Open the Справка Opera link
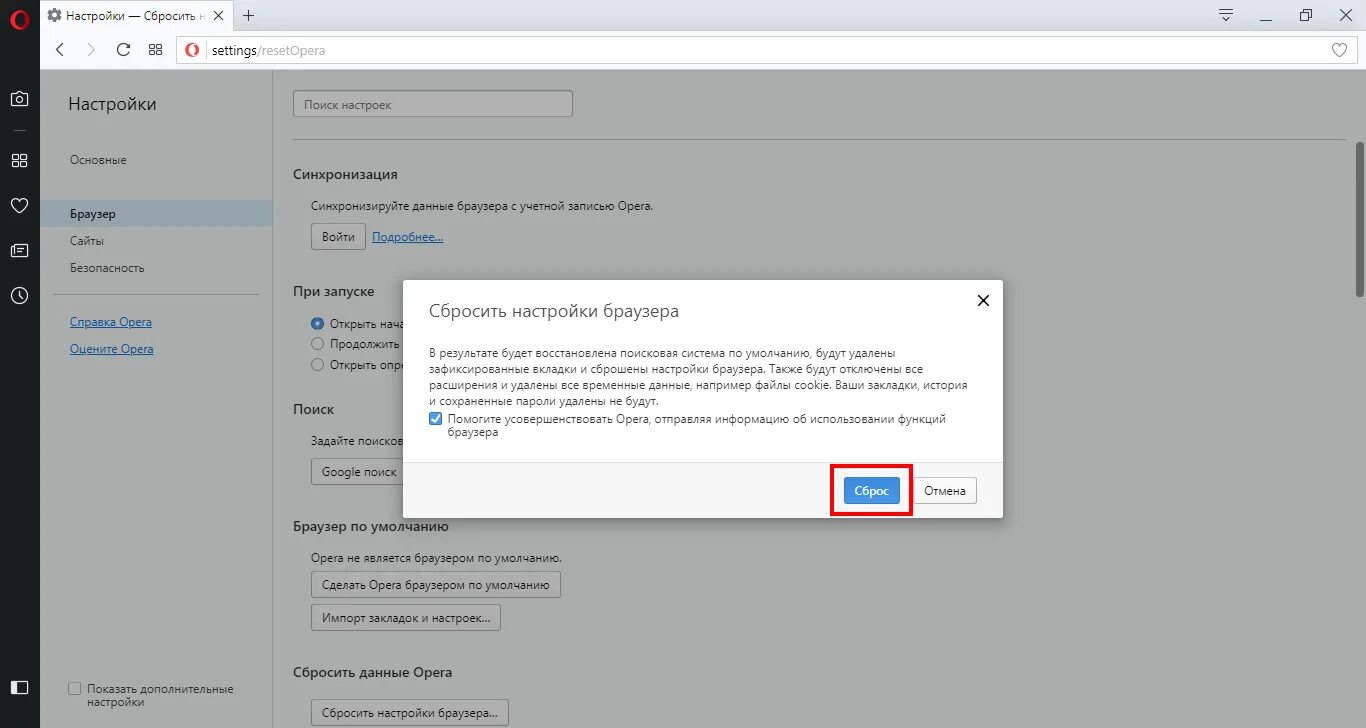Screen dimensions: 1366x728 point(111,322)
